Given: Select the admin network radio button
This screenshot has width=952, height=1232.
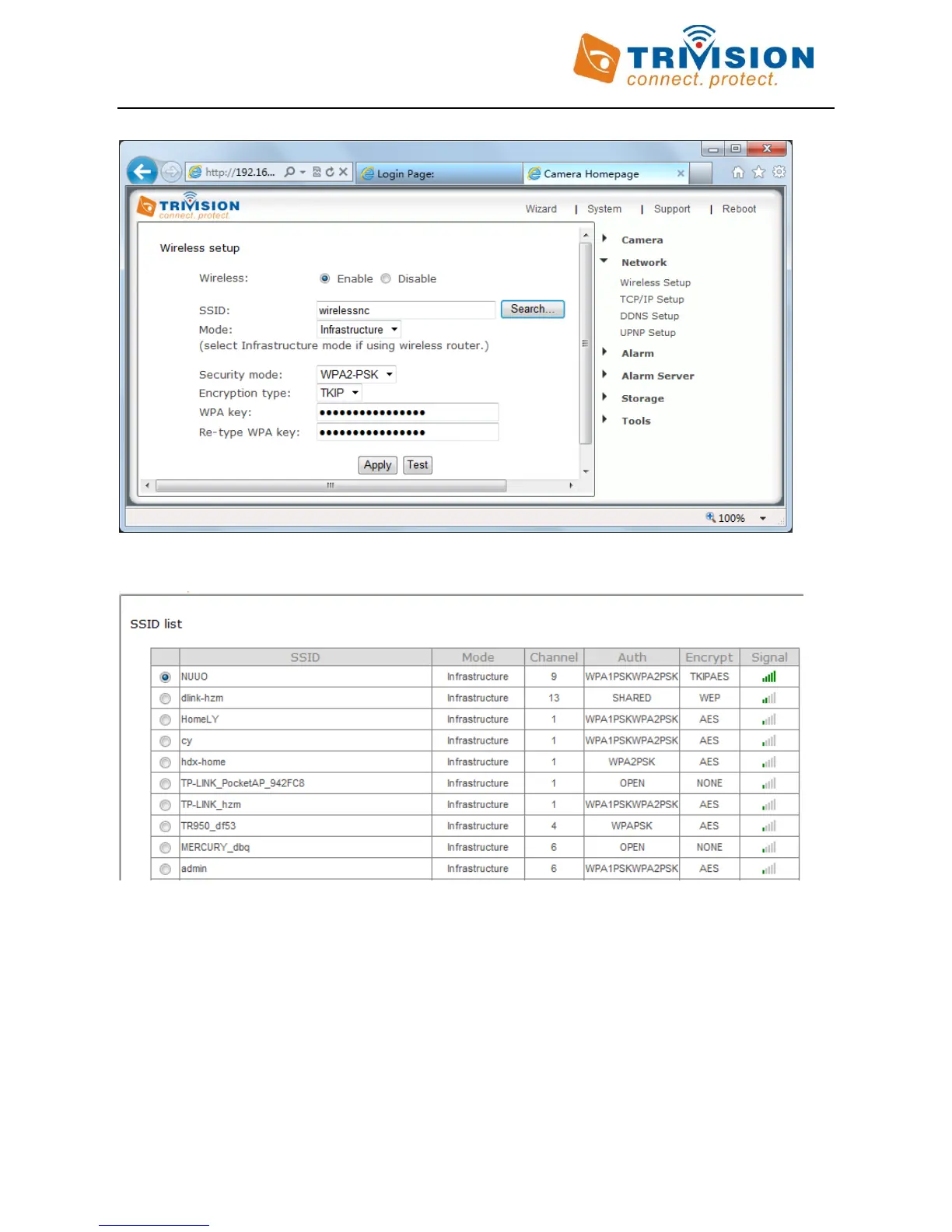Looking at the screenshot, I should point(165,869).
